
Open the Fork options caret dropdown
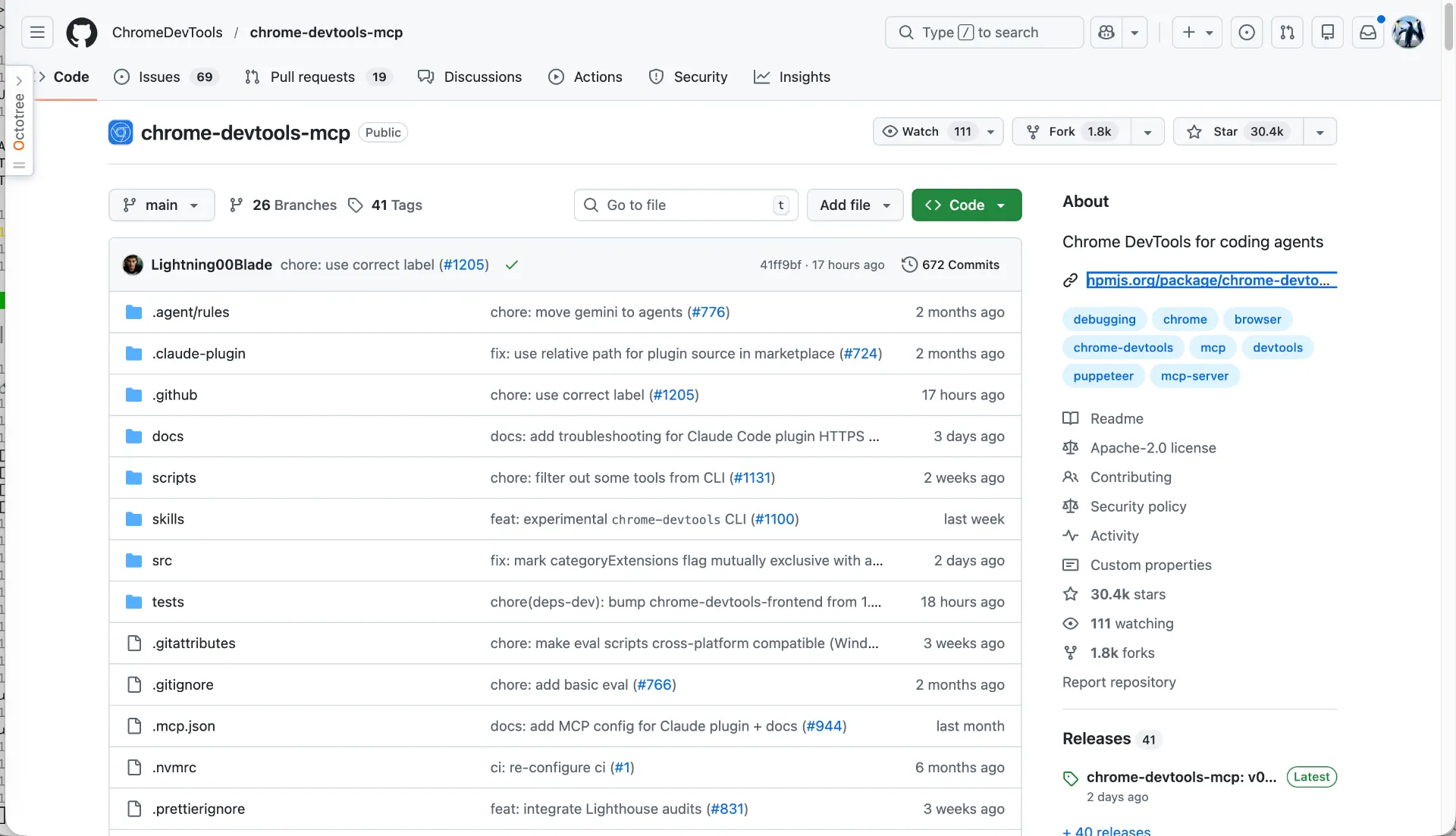[x=1147, y=131]
